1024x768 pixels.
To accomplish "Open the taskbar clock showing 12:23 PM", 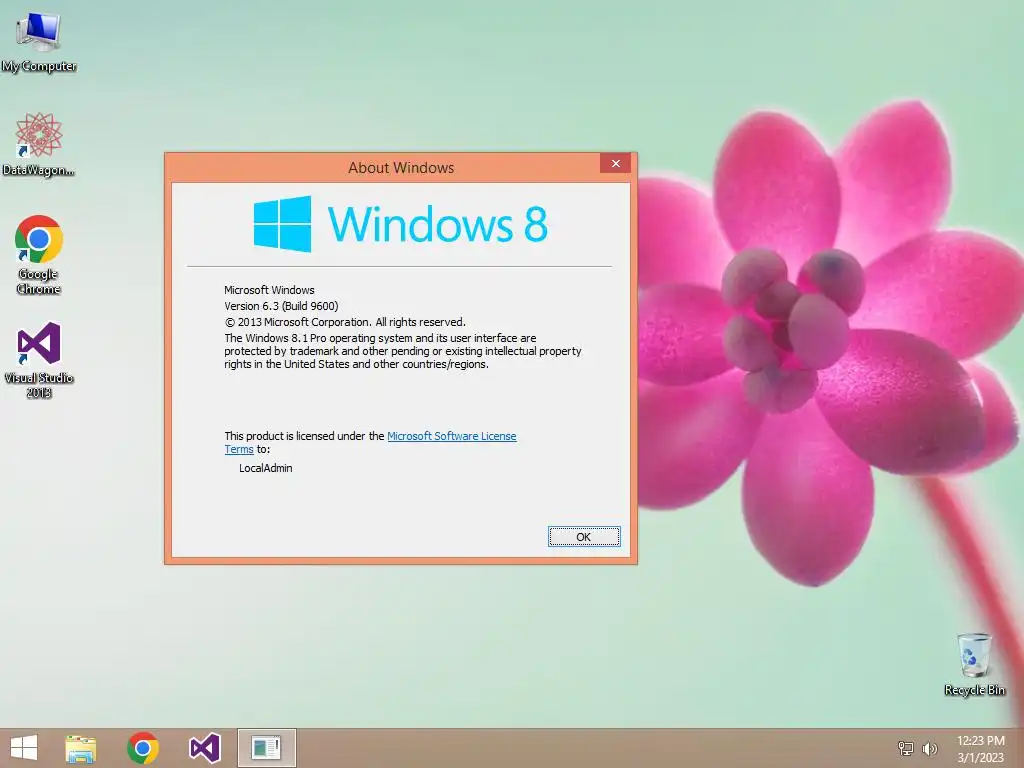I will pos(980,749).
